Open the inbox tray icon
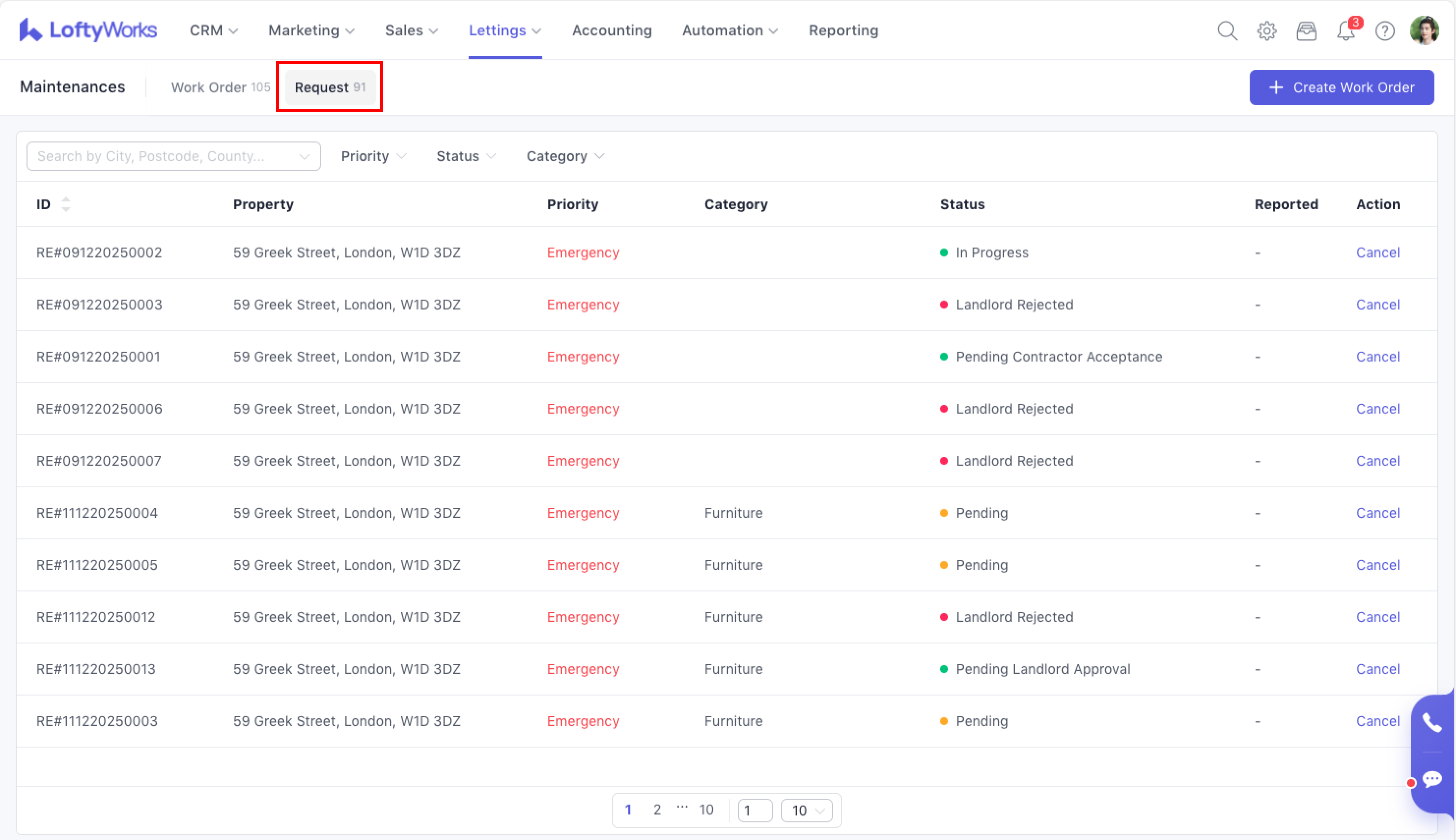Image resolution: width=1456 pixels, height=840 pixels. (x=1306, y=30)
